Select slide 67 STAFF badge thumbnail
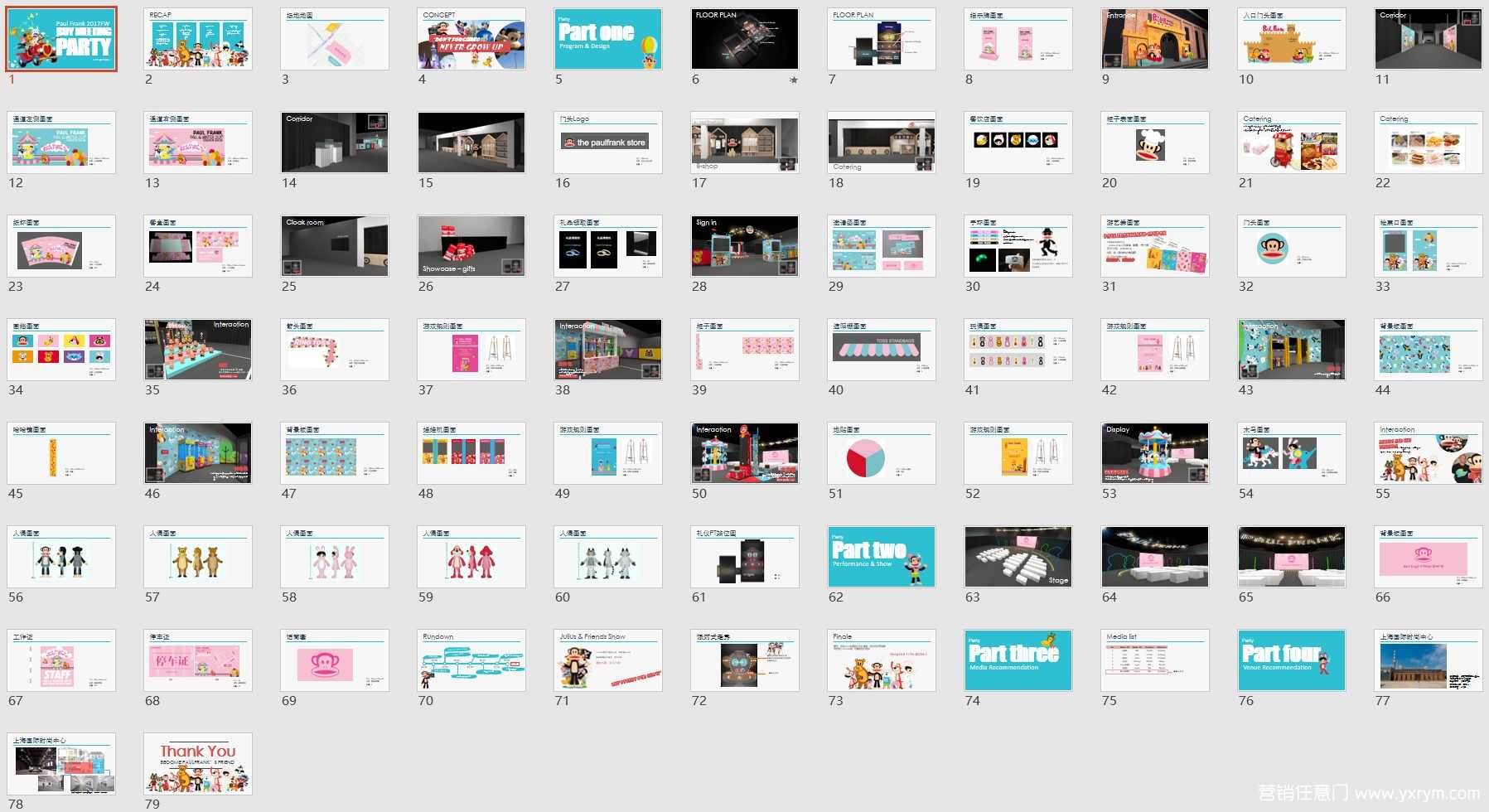Image resolution: width=1489 pixels, height=812 pixels. pos(61,660)
